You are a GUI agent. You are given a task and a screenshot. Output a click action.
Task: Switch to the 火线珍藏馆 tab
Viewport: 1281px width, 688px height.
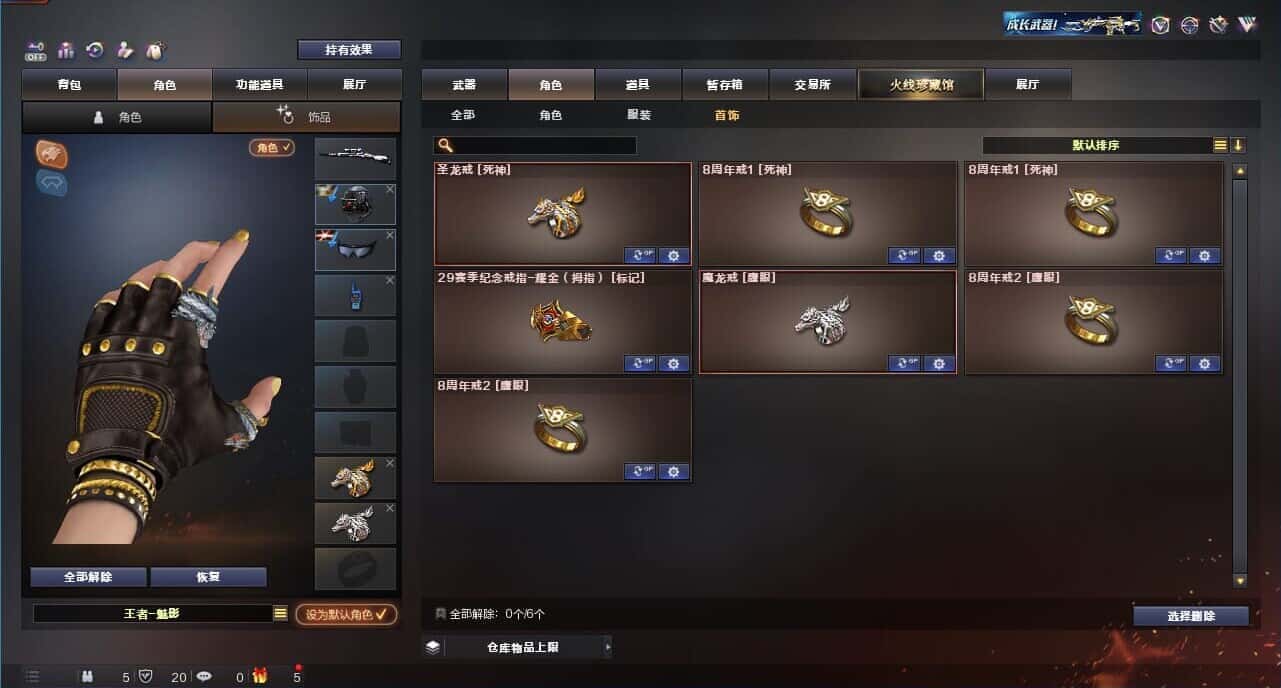click(921, 84)
